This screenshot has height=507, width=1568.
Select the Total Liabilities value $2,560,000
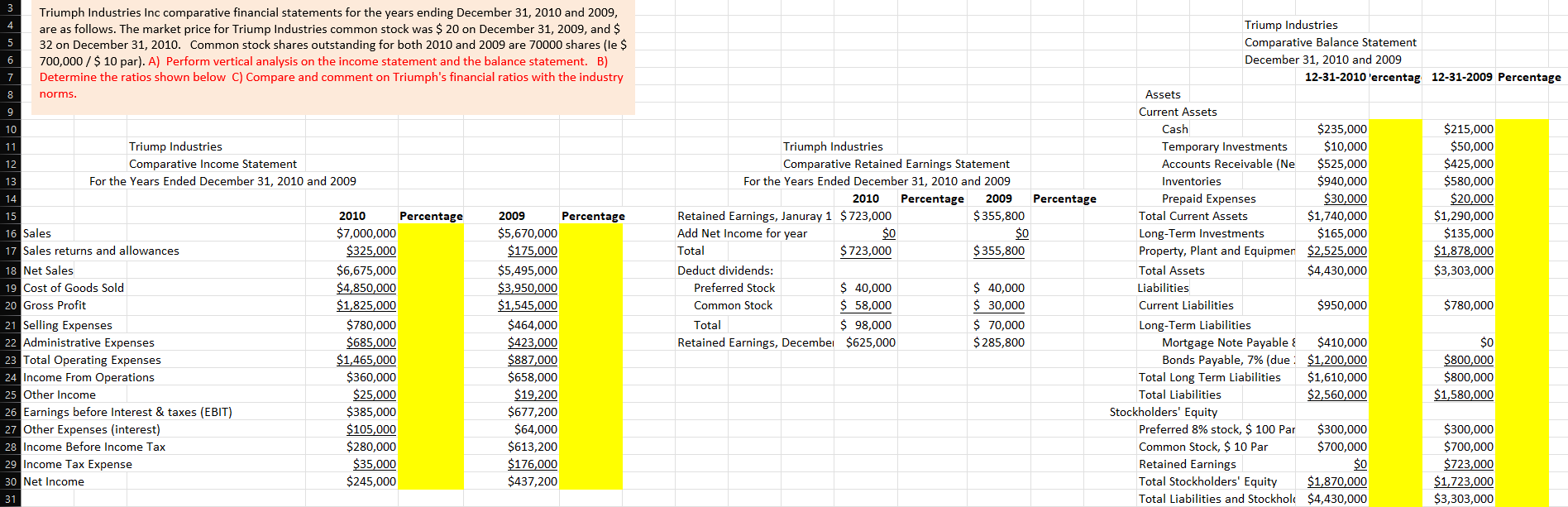point(1336,395)
